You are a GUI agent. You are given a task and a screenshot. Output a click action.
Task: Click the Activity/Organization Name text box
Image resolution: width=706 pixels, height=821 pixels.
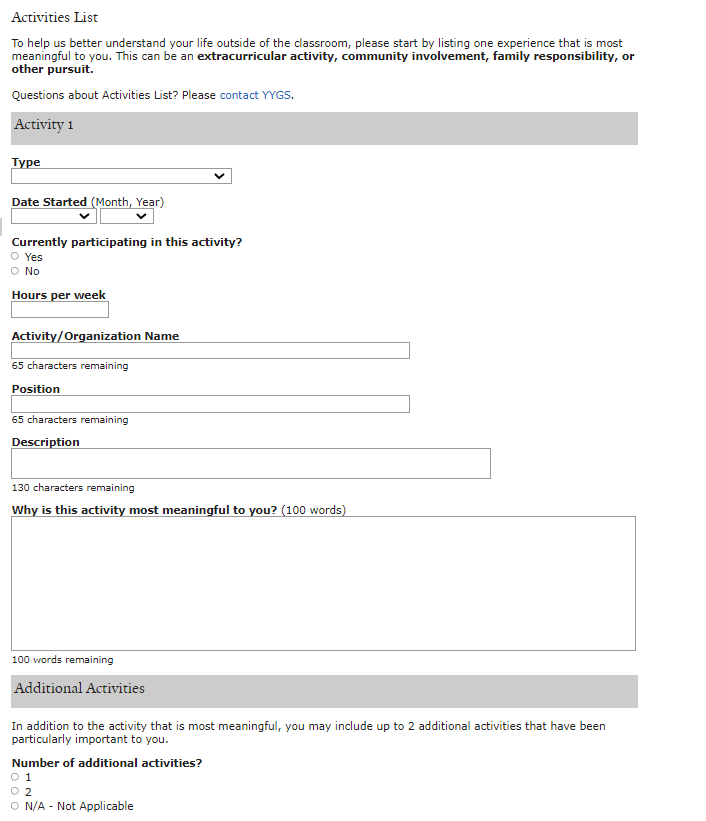(210, 351)
